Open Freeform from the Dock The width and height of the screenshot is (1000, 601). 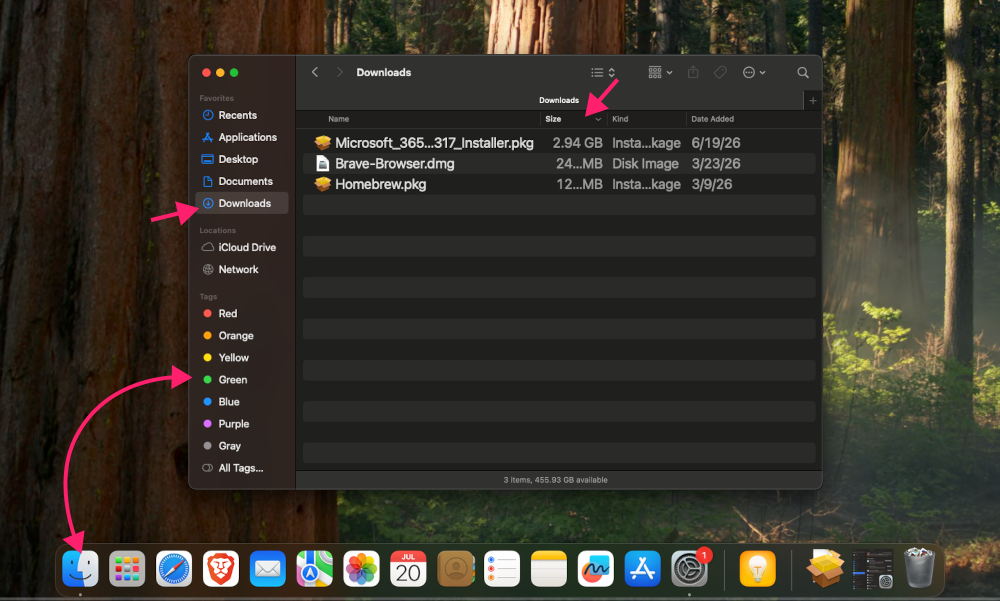click(596, 568)
